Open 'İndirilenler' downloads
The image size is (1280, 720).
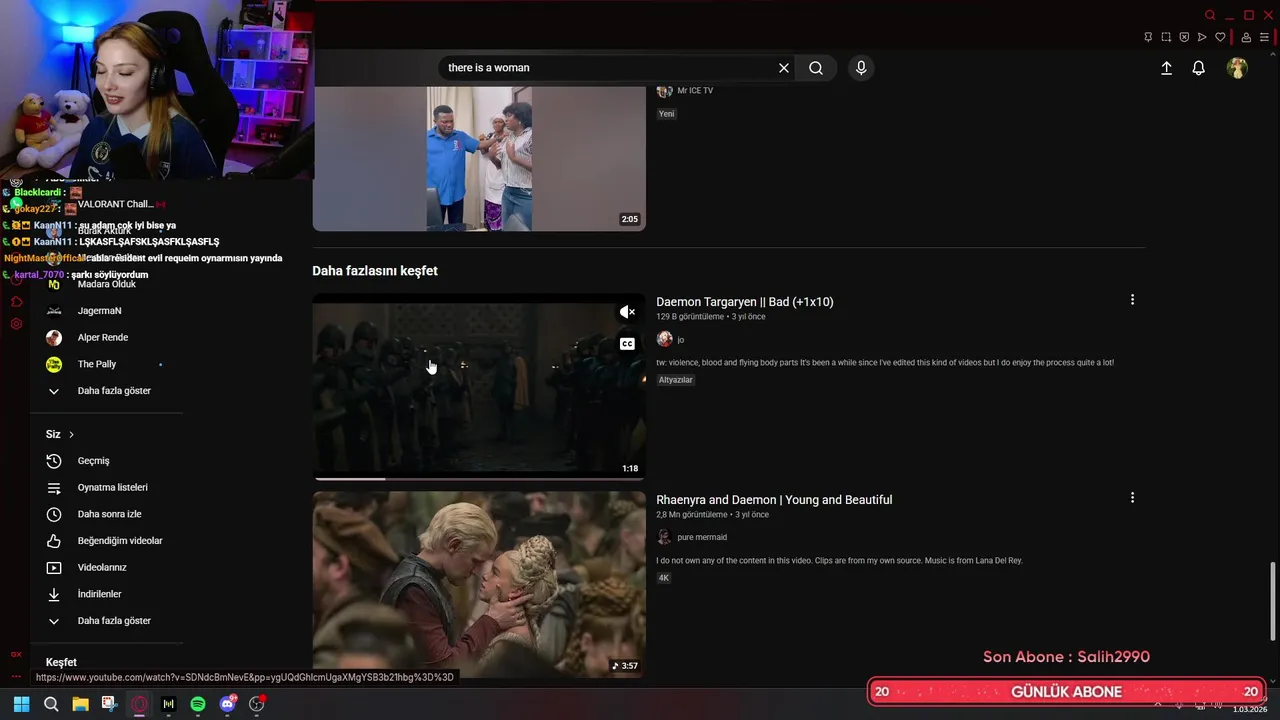pos(100,594)
